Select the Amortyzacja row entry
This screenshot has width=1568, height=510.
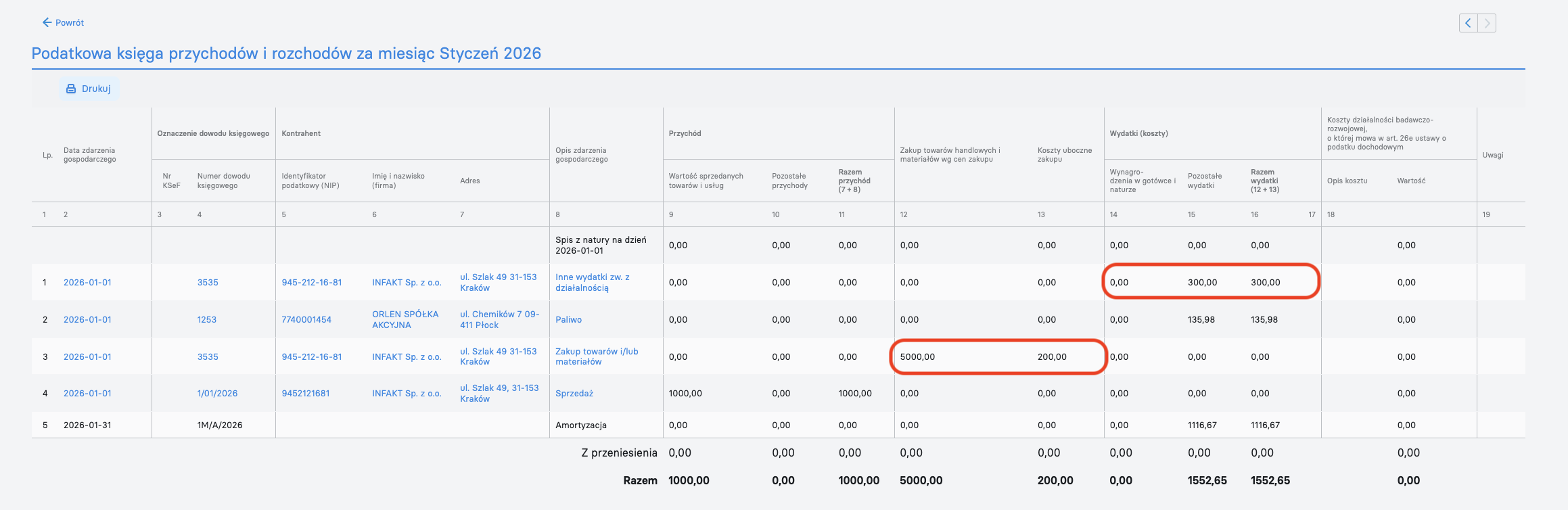pyautogui.click(x=581, y=425)
